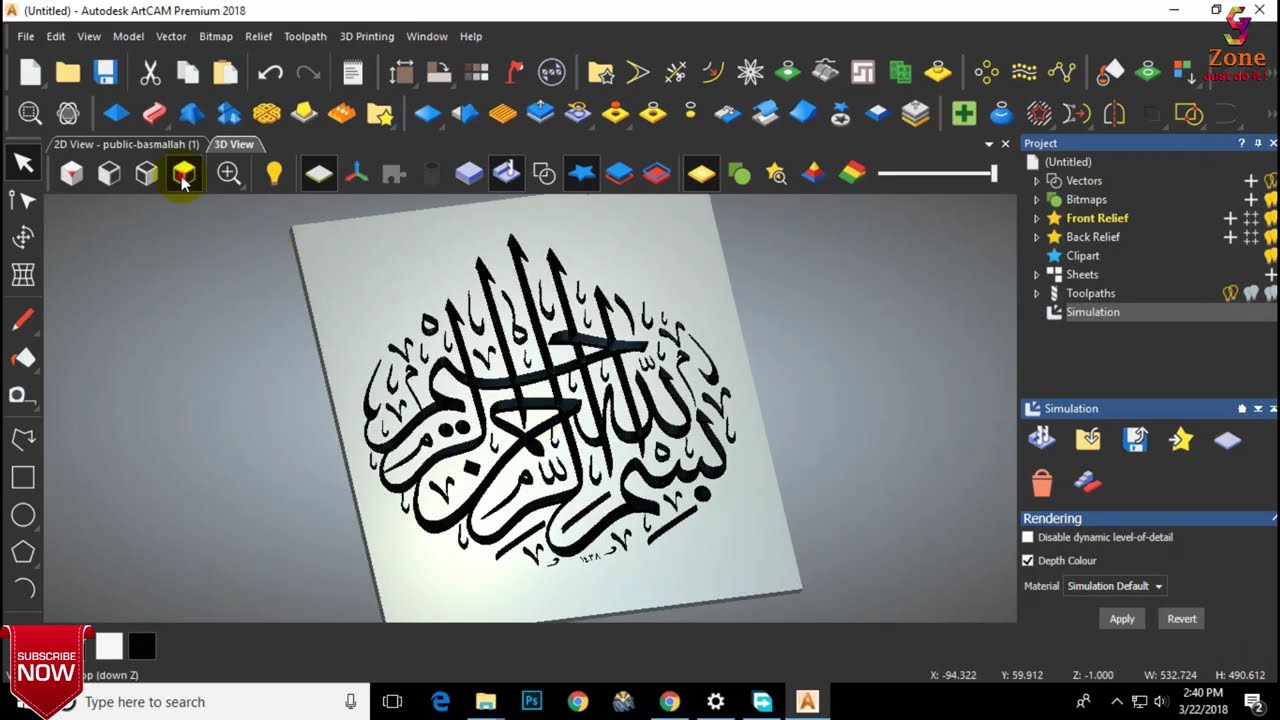Select the isometric yellow cube view icon

click(x=184, y=174)
